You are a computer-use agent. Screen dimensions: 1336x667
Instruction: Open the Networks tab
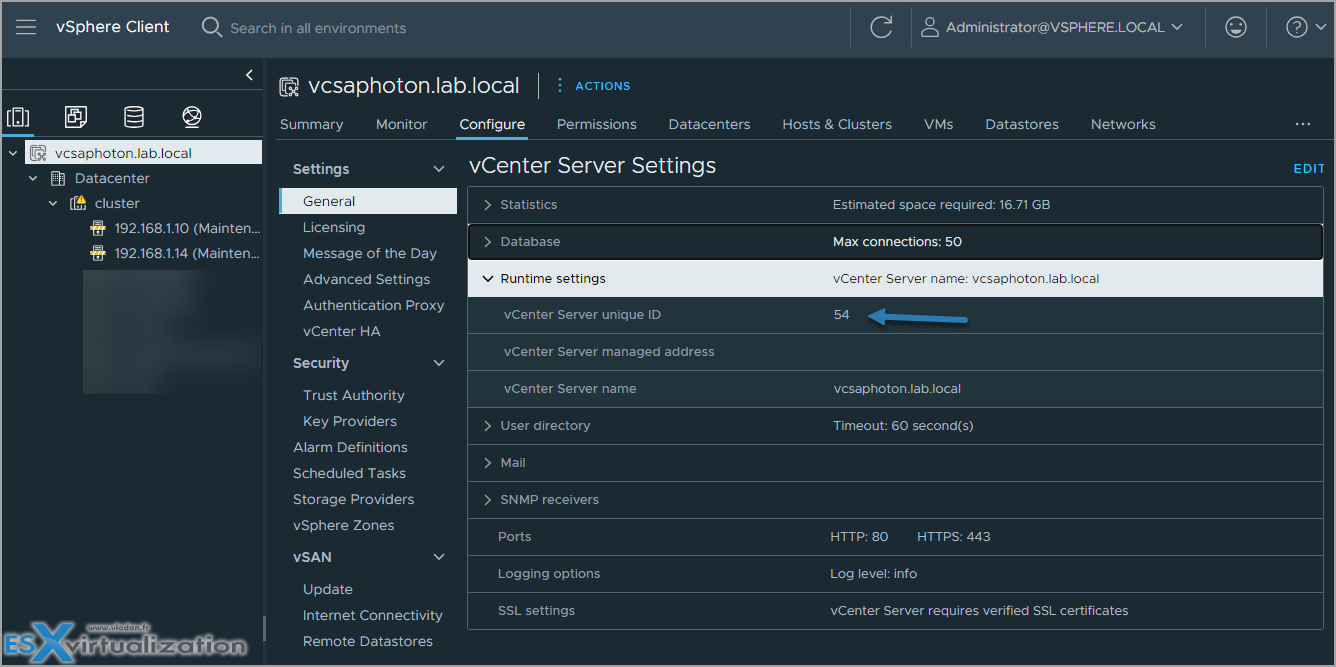pyautogui.click(x=1123, y=124)
